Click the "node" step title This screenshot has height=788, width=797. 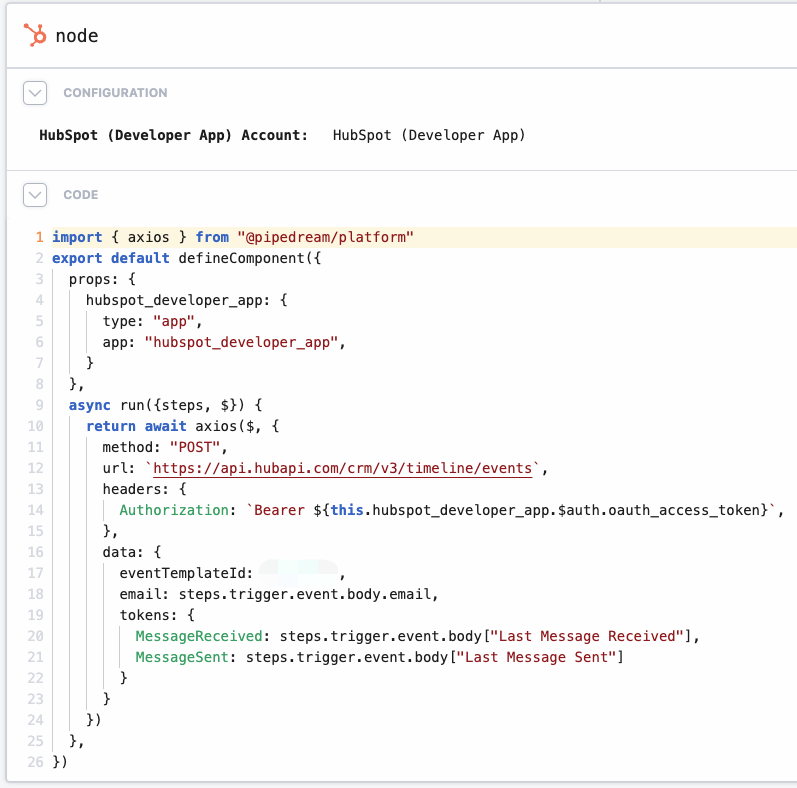click(77, 36)
